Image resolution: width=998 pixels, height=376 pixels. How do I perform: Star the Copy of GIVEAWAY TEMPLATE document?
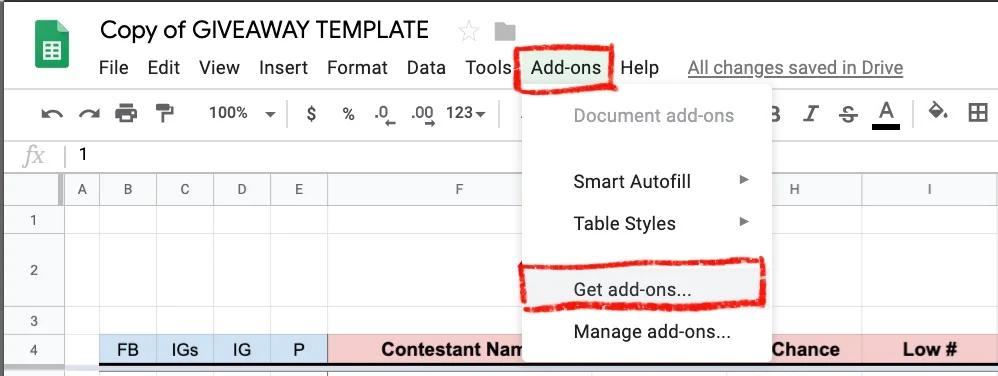click(469, 31)
